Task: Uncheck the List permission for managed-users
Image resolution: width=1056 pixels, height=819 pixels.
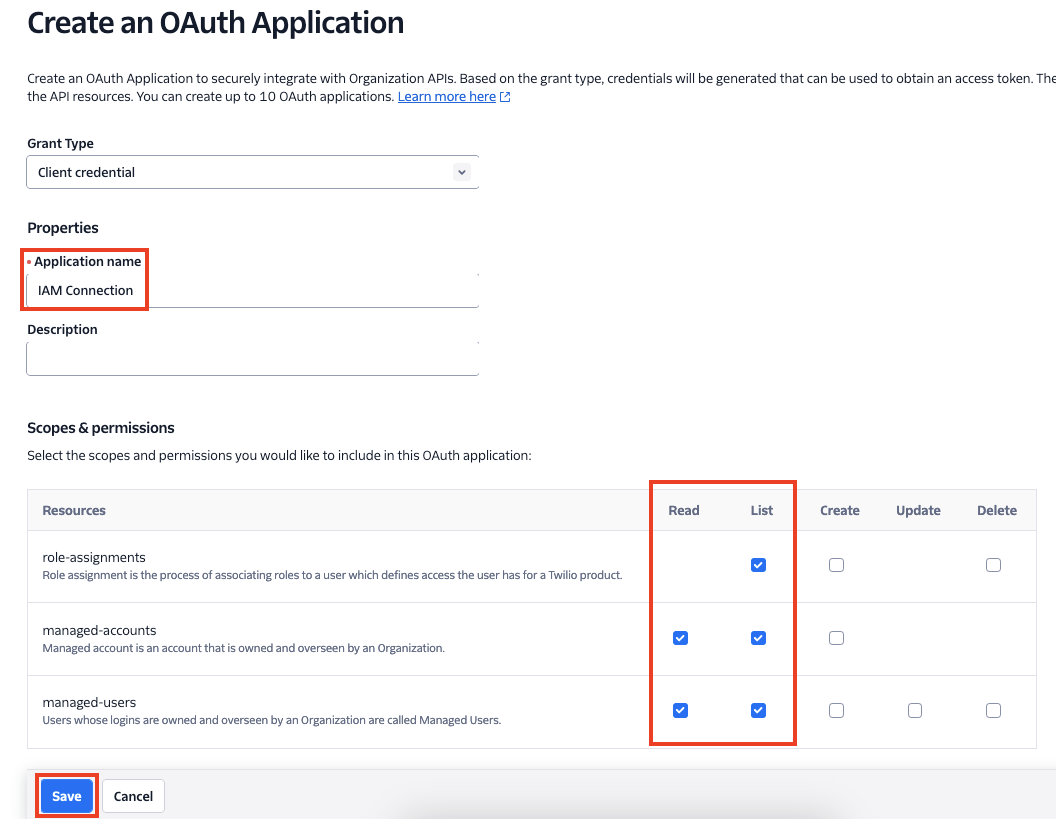Action: [758, 710]
